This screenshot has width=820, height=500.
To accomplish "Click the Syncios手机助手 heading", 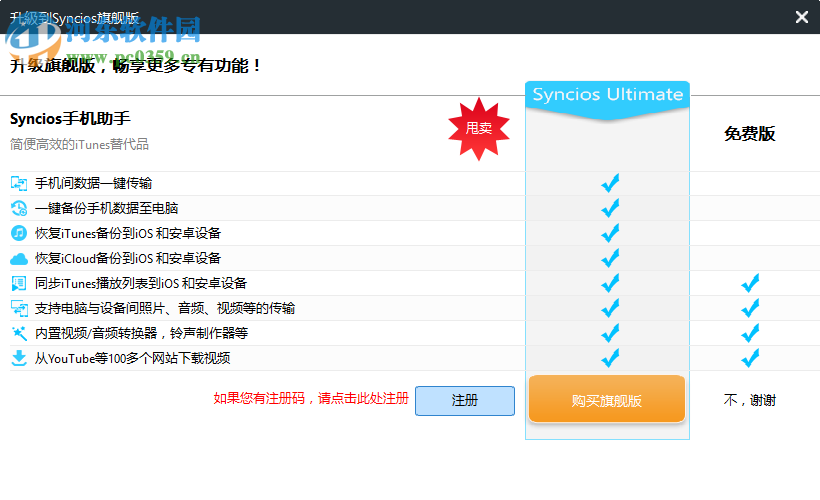I will pyautogui.click(x=70, y=119).
